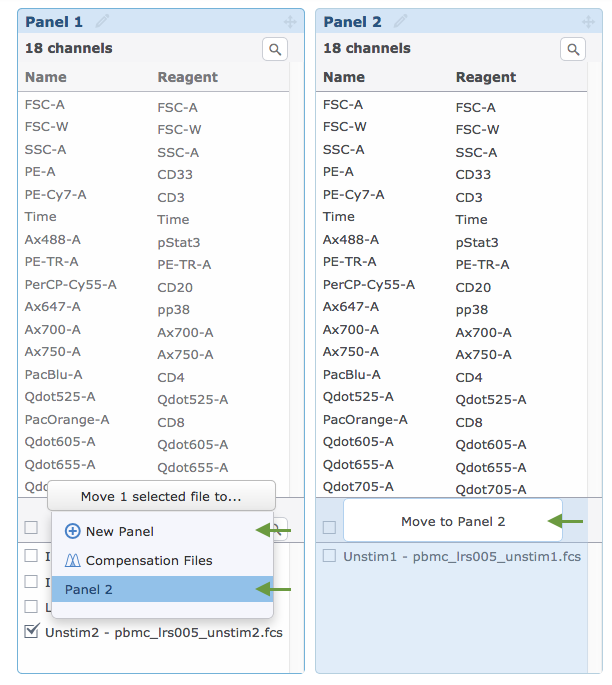Toggle select-all checkbox in Panel 2 file list
Viewport: 612px width, 685px height.
tap(329, 527)
